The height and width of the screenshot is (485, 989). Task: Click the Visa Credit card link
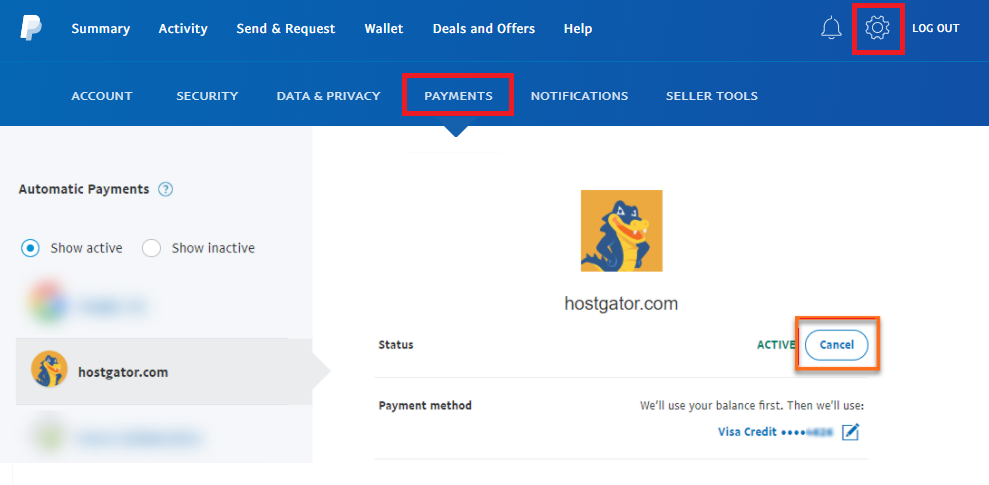[x=775, y=432]
